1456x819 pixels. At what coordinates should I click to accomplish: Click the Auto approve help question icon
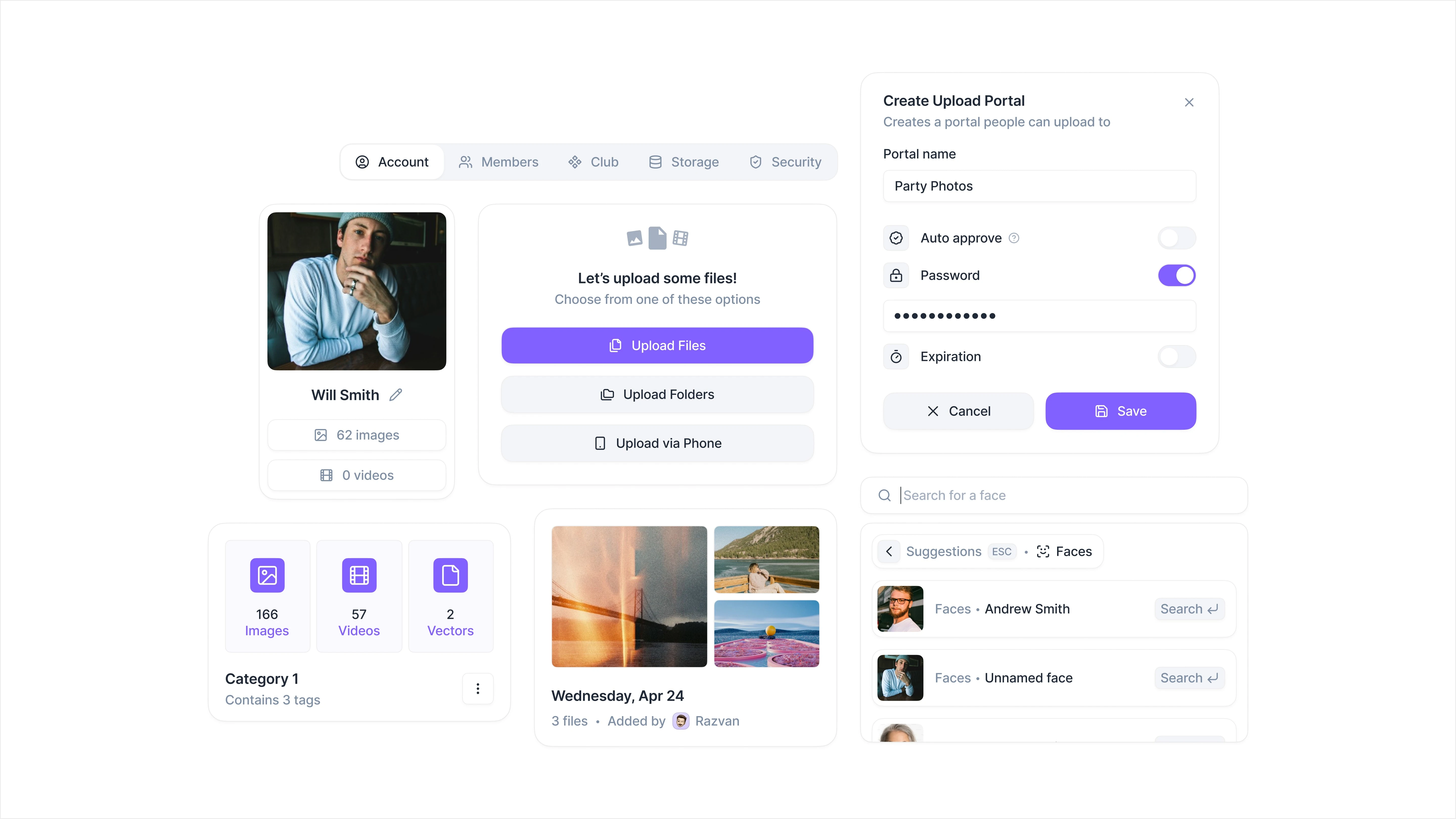coord(1014,238)
